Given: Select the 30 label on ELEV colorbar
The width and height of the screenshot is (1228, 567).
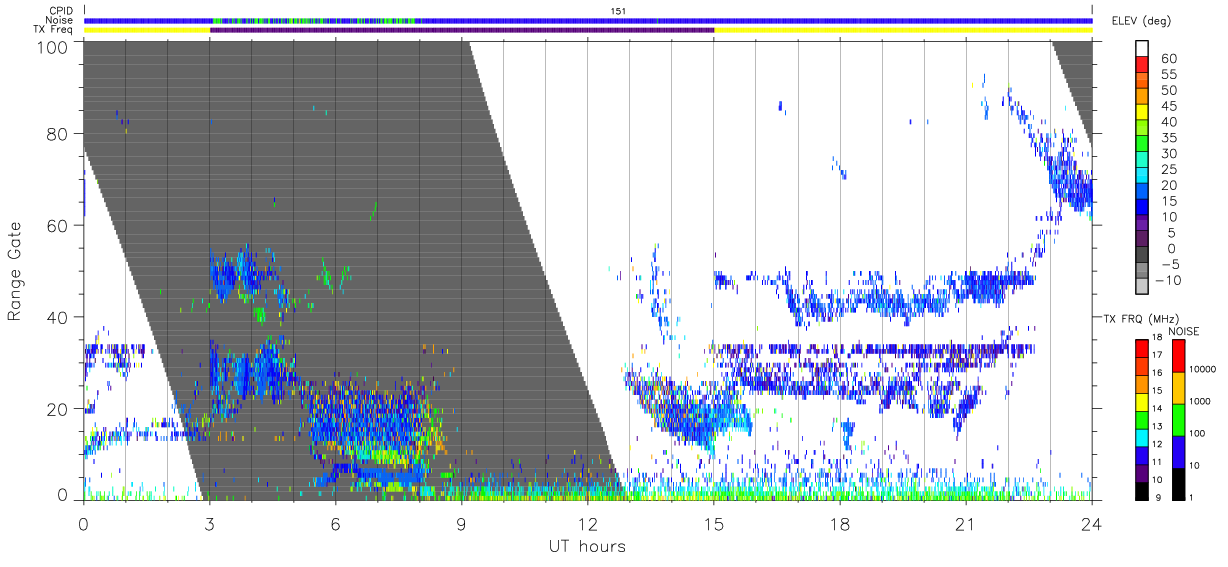Looking at the screenshot, I should pyautogui.click(x=1169, y=153).
